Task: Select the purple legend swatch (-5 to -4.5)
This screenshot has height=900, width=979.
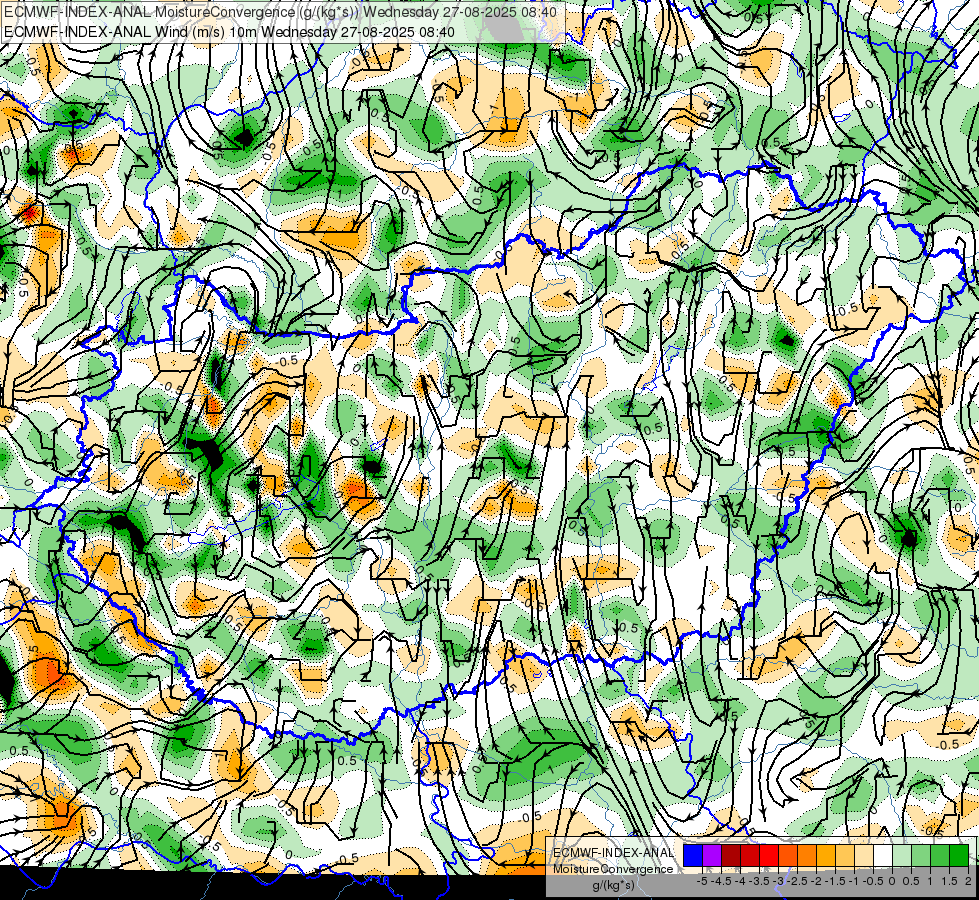Action: coord(712,855)
